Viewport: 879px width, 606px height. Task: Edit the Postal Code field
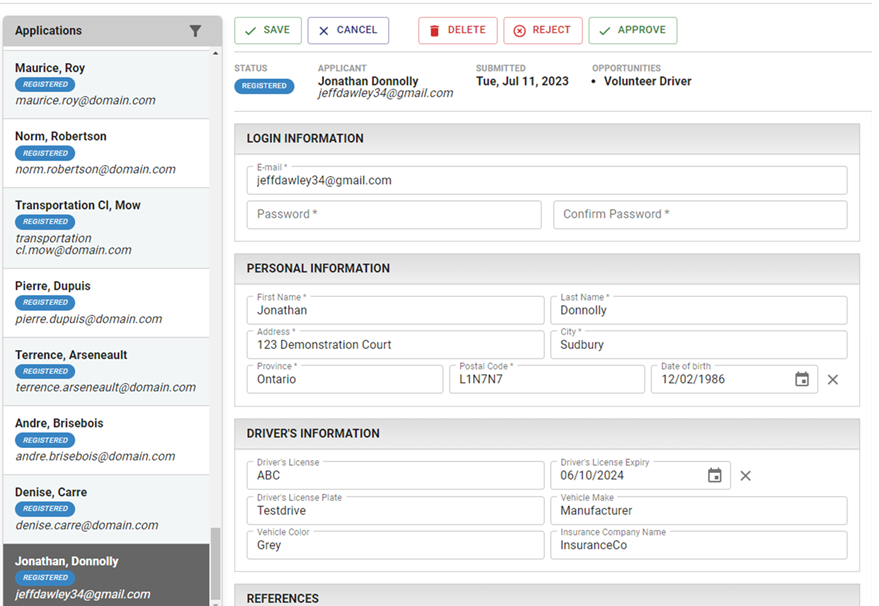click(x=547, y=380)
